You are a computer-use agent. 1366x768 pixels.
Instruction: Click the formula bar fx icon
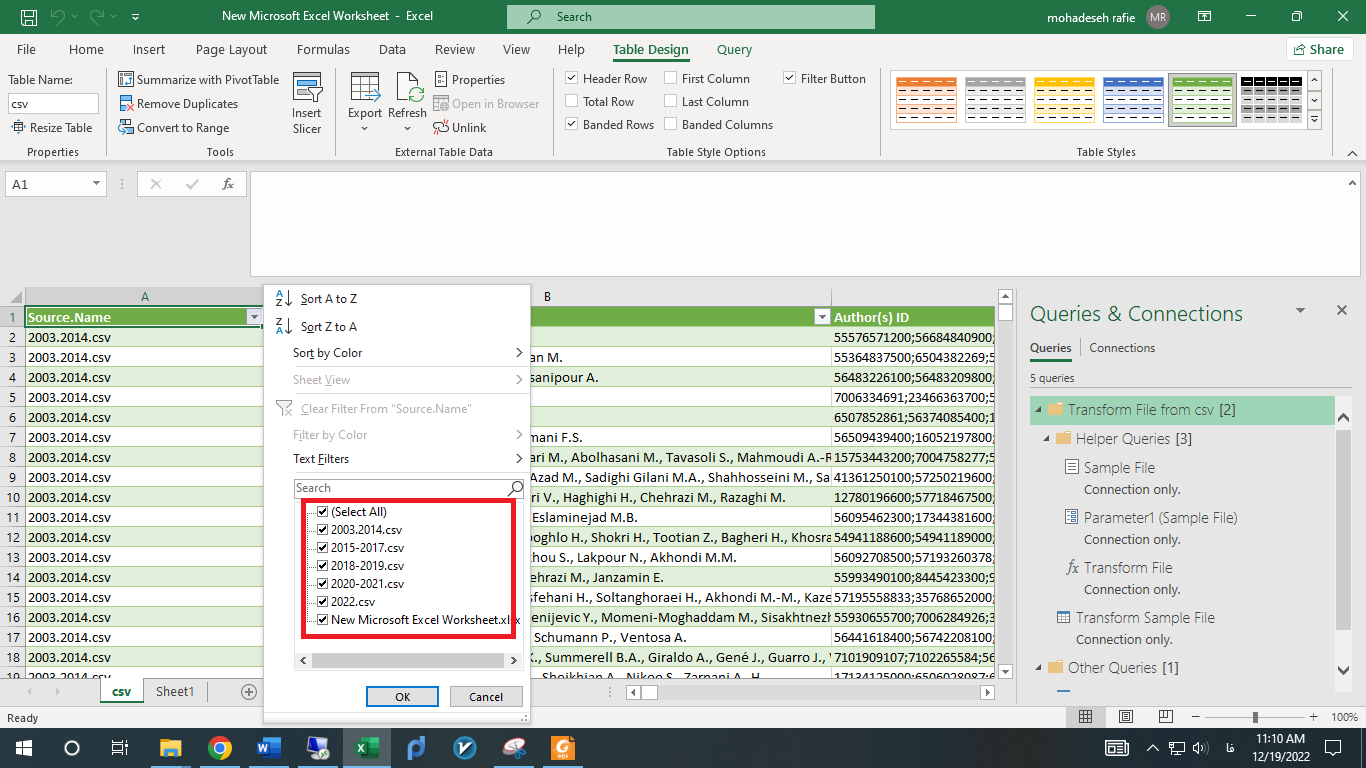(x=228, y=184)
